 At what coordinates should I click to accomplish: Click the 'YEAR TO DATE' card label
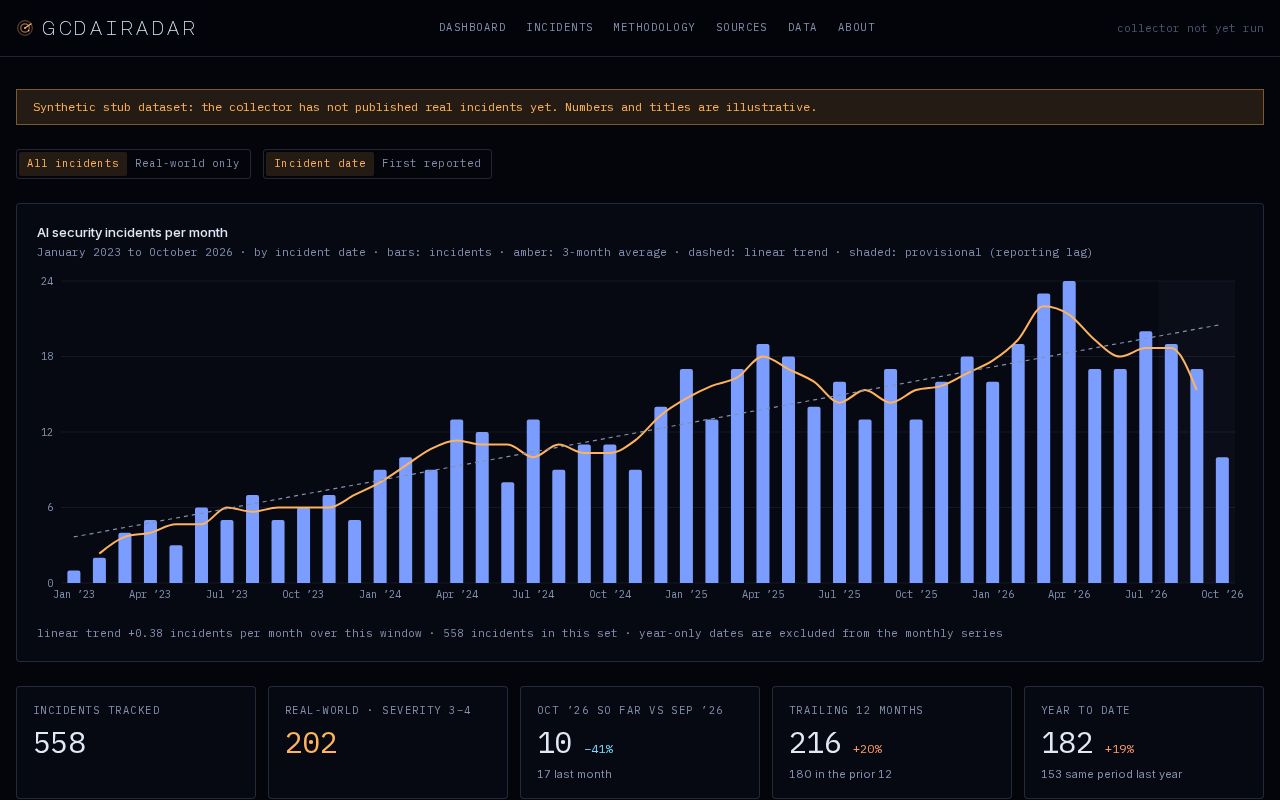click(x=1085, y=711)
